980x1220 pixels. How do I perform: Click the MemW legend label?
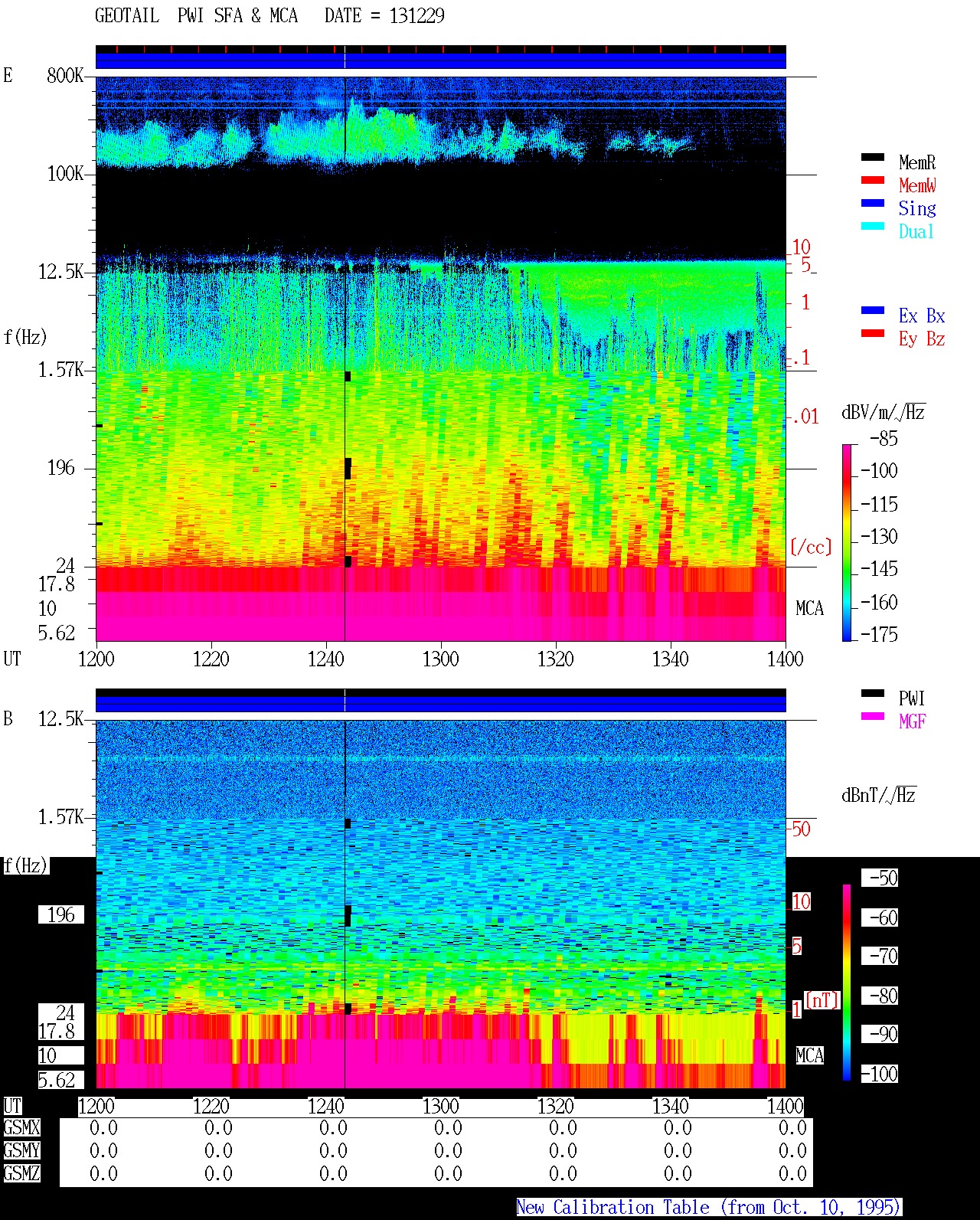click(x=917, y=185)
